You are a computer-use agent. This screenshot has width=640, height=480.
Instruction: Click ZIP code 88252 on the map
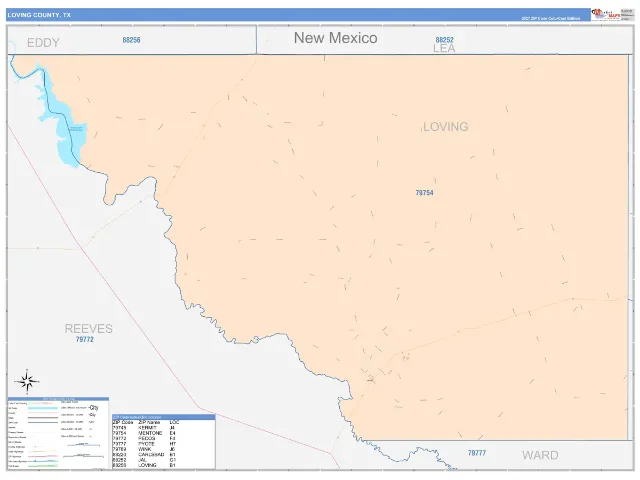[x=444, y=40]
